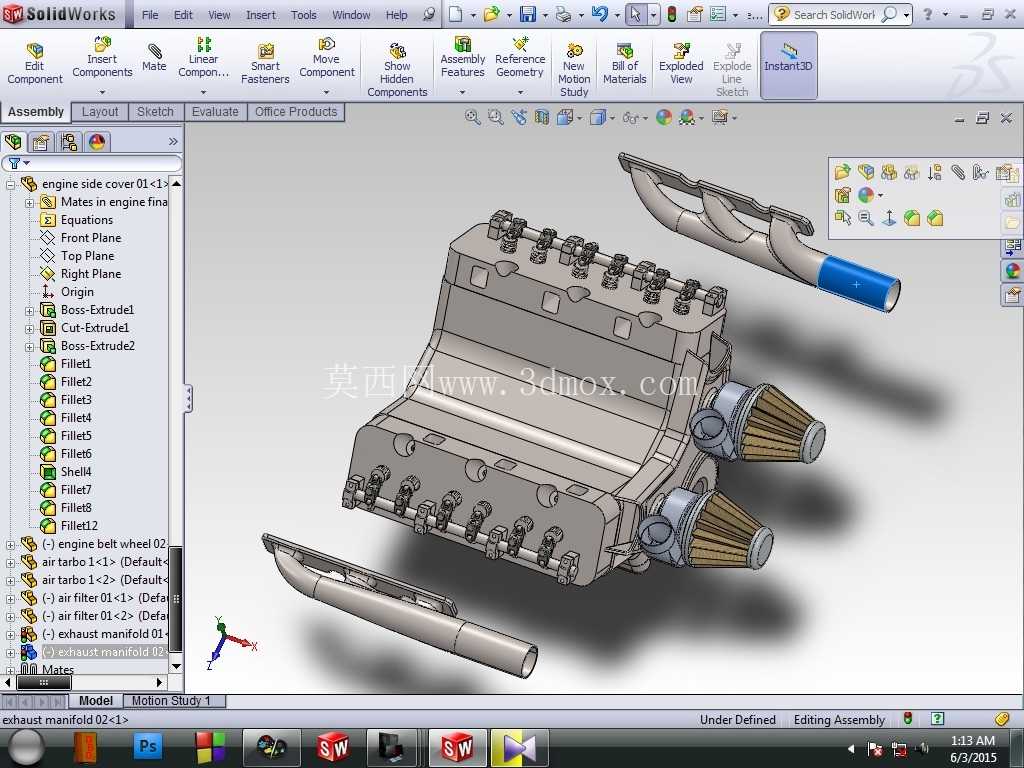Select the Equations item
The image size is (1024, 768).
point(87,220)
